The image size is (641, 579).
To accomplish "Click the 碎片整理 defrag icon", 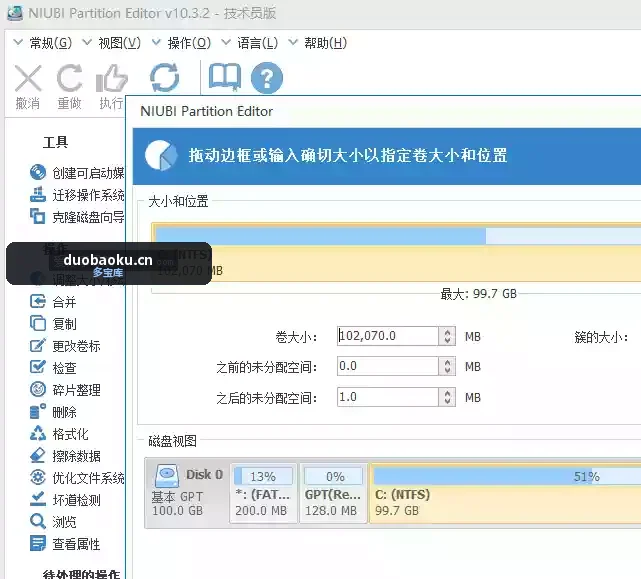I will [x=38, y=389].
